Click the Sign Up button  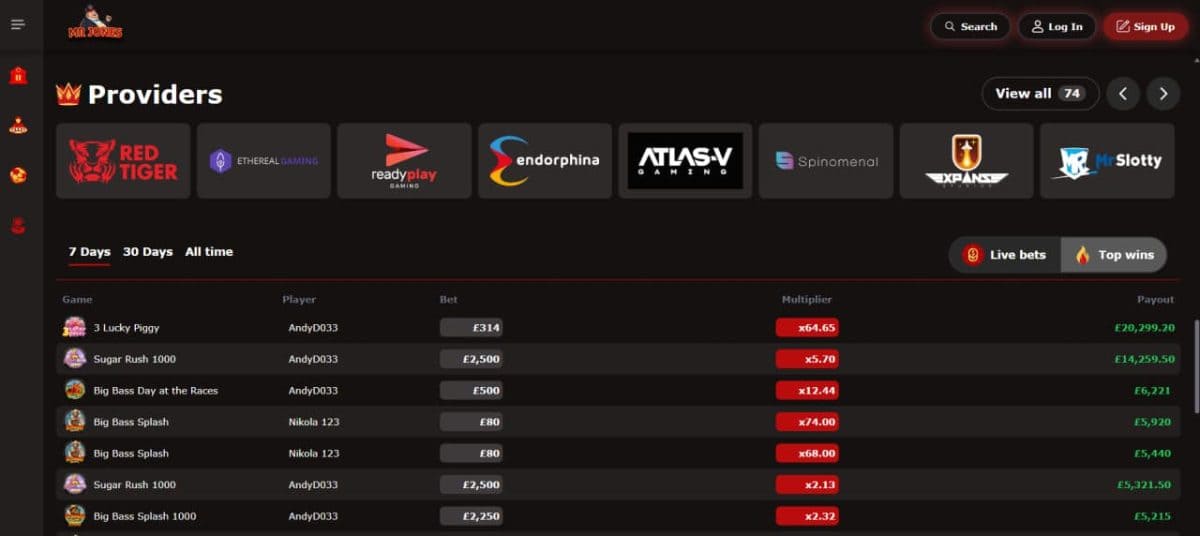(x=1145, y=27)
